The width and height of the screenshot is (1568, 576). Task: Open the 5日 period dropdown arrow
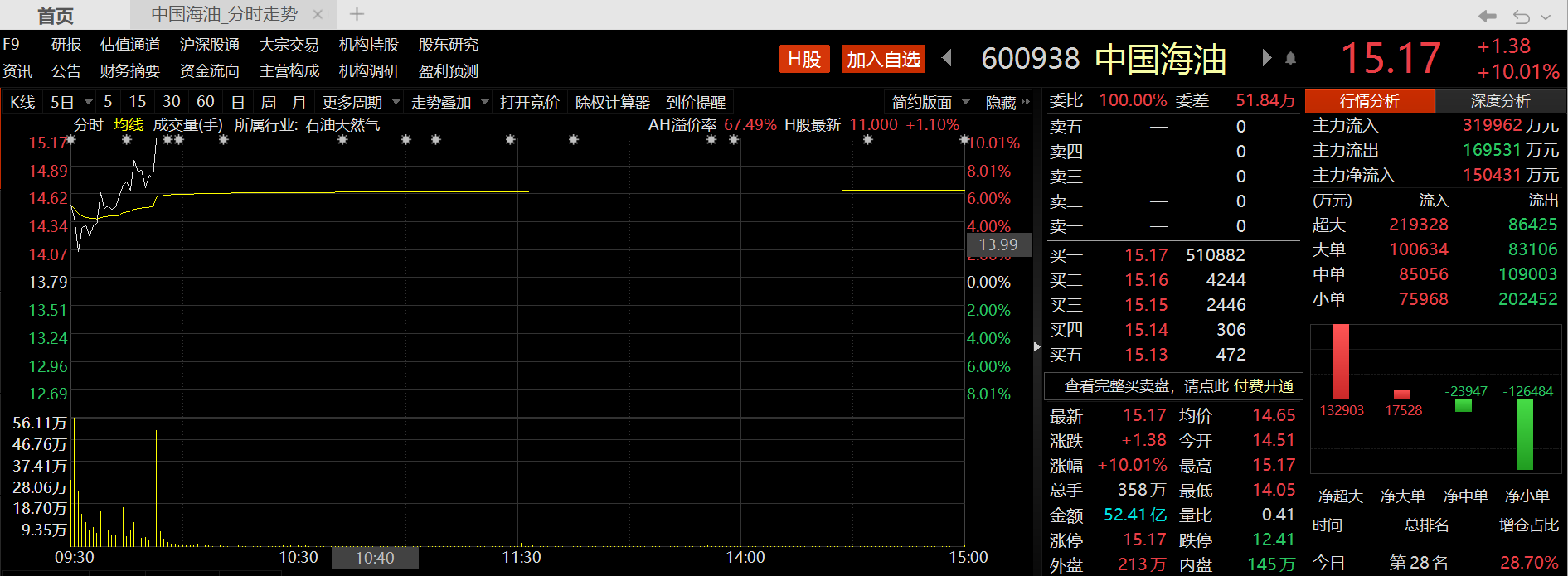(x=88, y=102)
